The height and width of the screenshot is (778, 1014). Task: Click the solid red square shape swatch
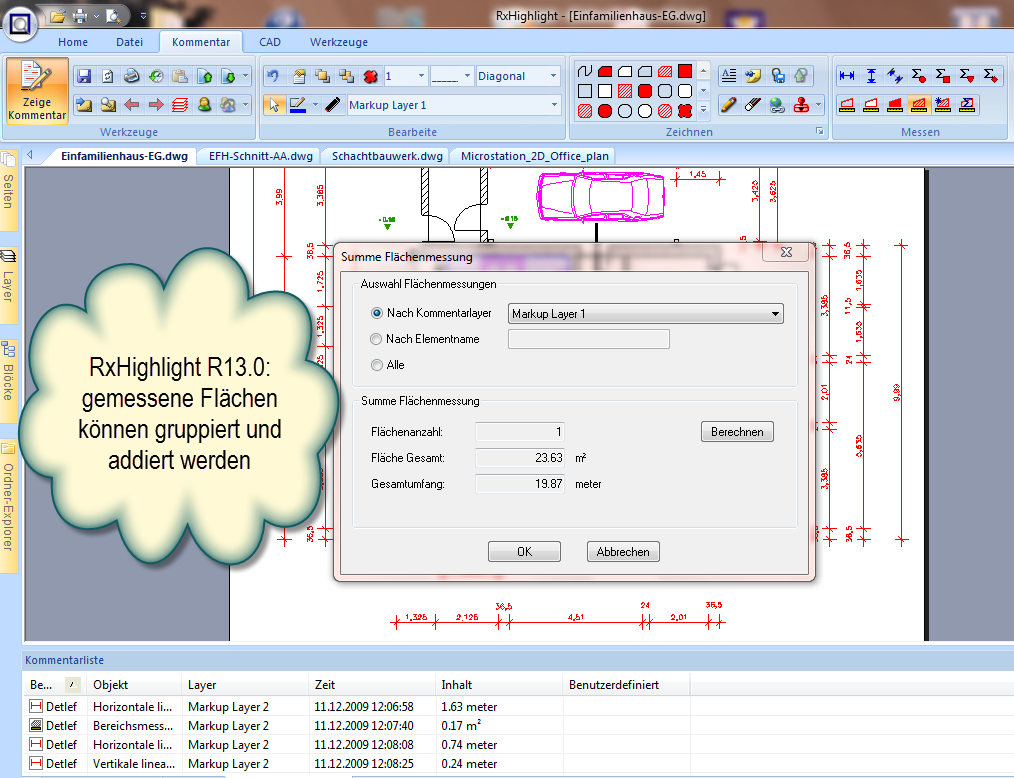(685, 71)
